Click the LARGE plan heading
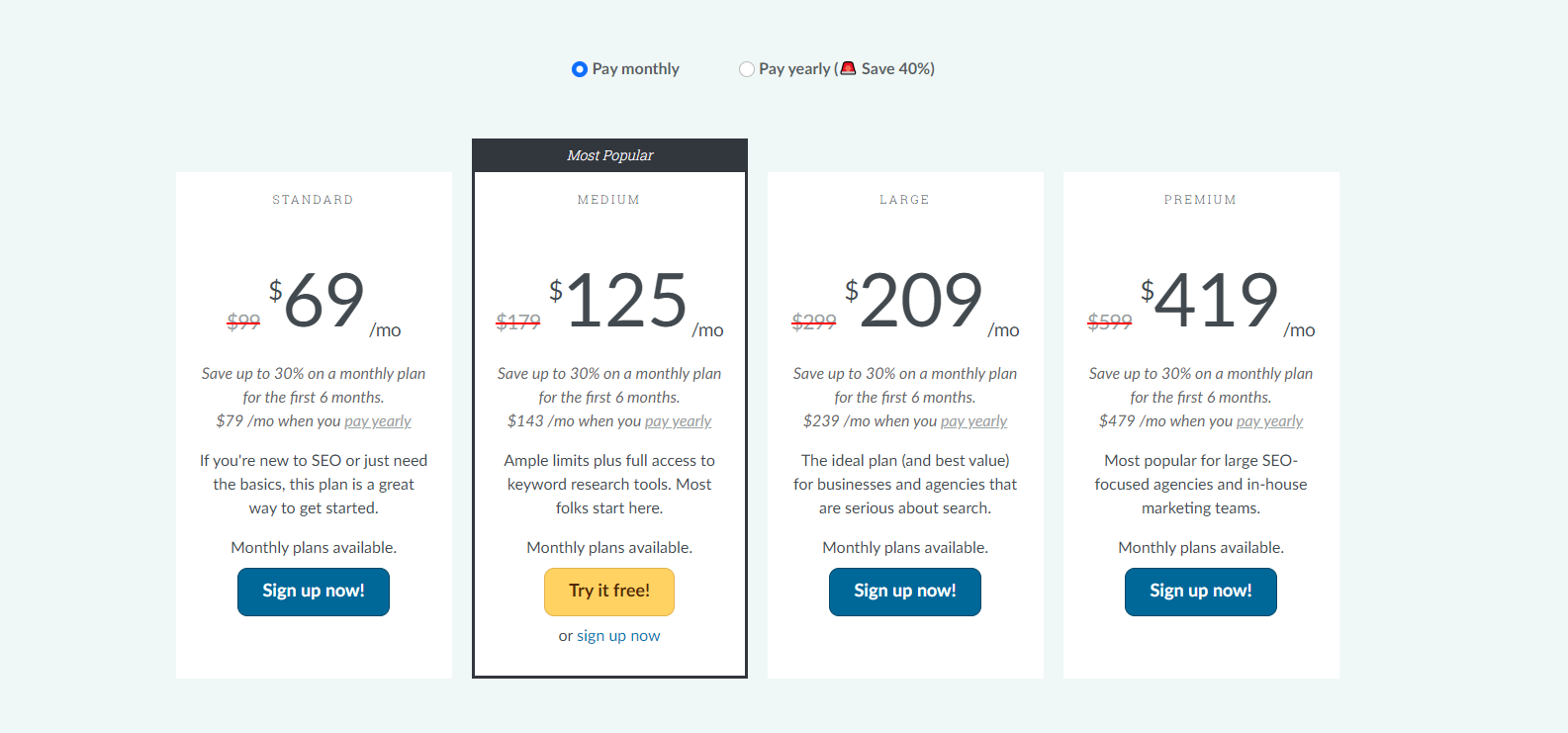1568x733 pixels. tap(905, 200)
